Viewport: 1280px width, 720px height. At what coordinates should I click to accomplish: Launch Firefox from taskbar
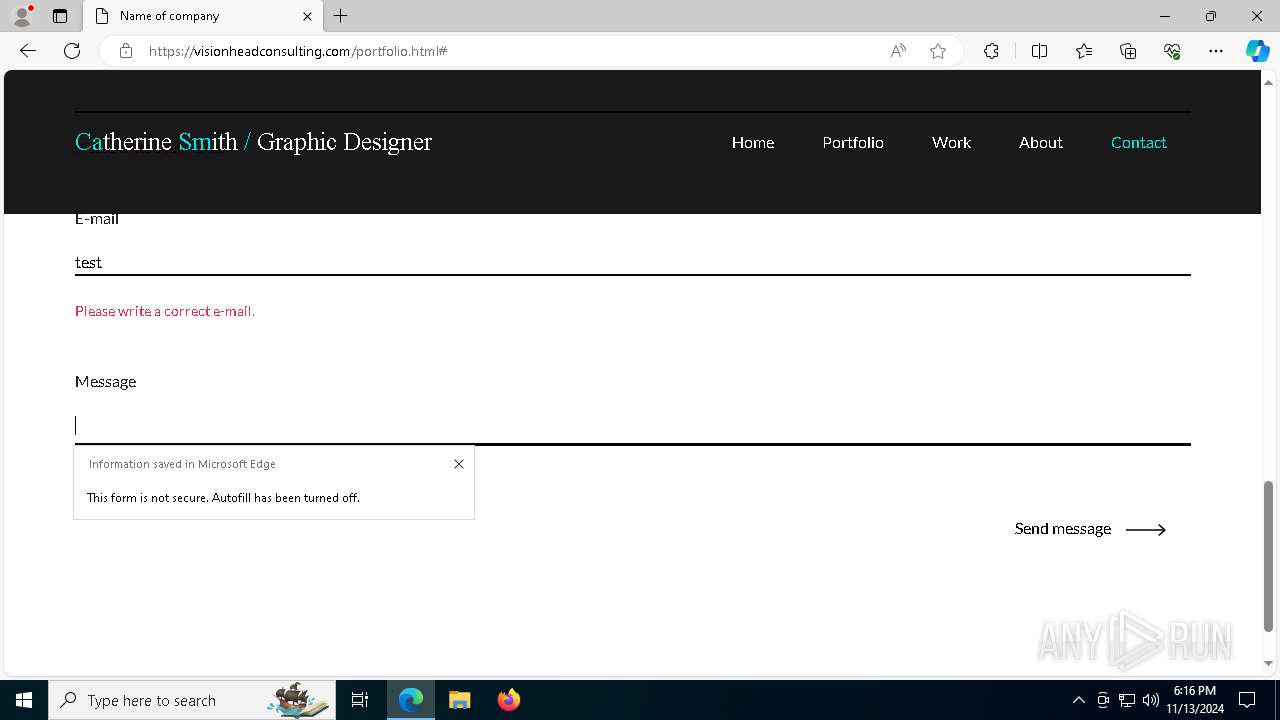(508, 700)
